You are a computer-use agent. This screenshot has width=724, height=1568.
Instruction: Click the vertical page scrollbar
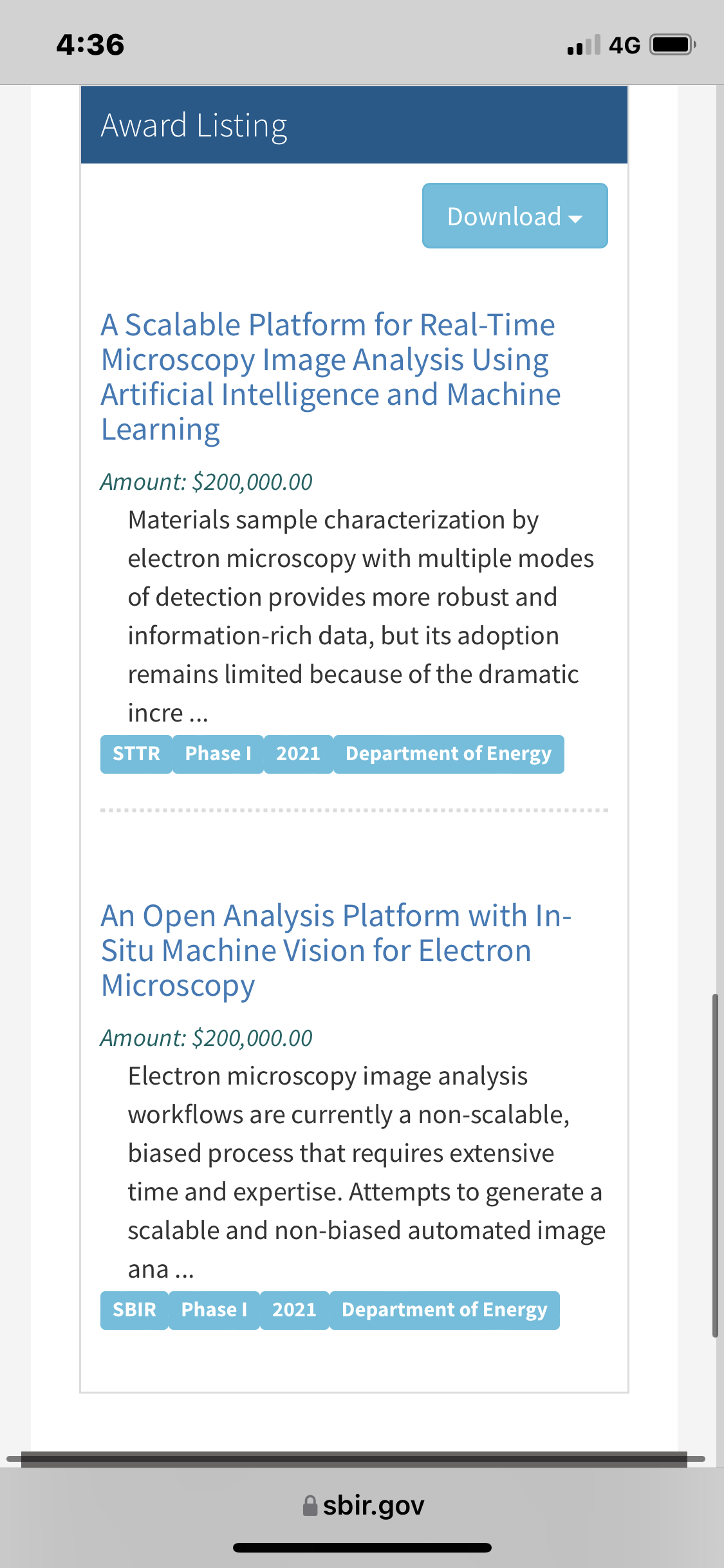[x=715, y=1166]
